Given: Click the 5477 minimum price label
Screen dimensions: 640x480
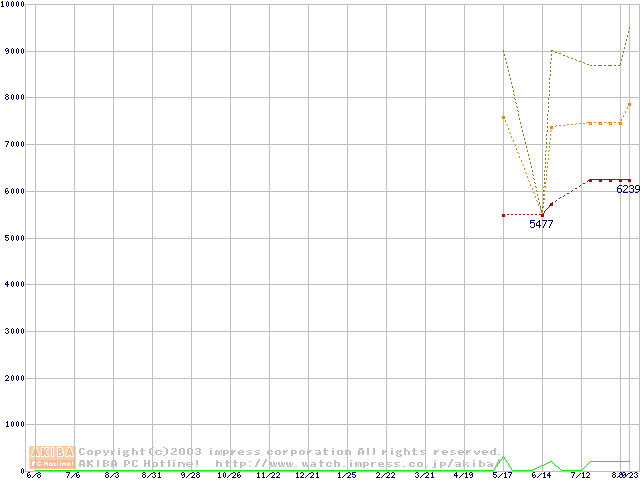Looking at the screenshot, I should [541, 225].
